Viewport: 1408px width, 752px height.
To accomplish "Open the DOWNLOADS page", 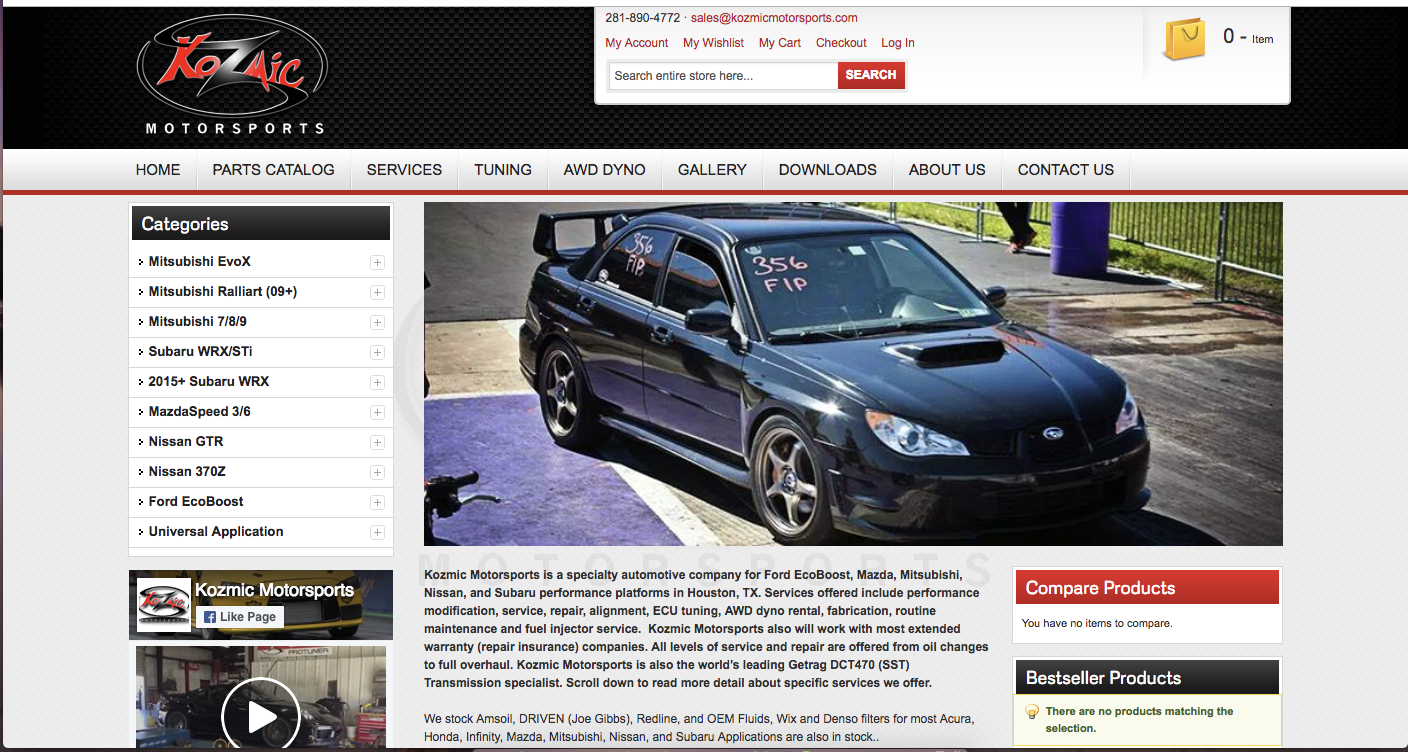I will tap(828, 170).
